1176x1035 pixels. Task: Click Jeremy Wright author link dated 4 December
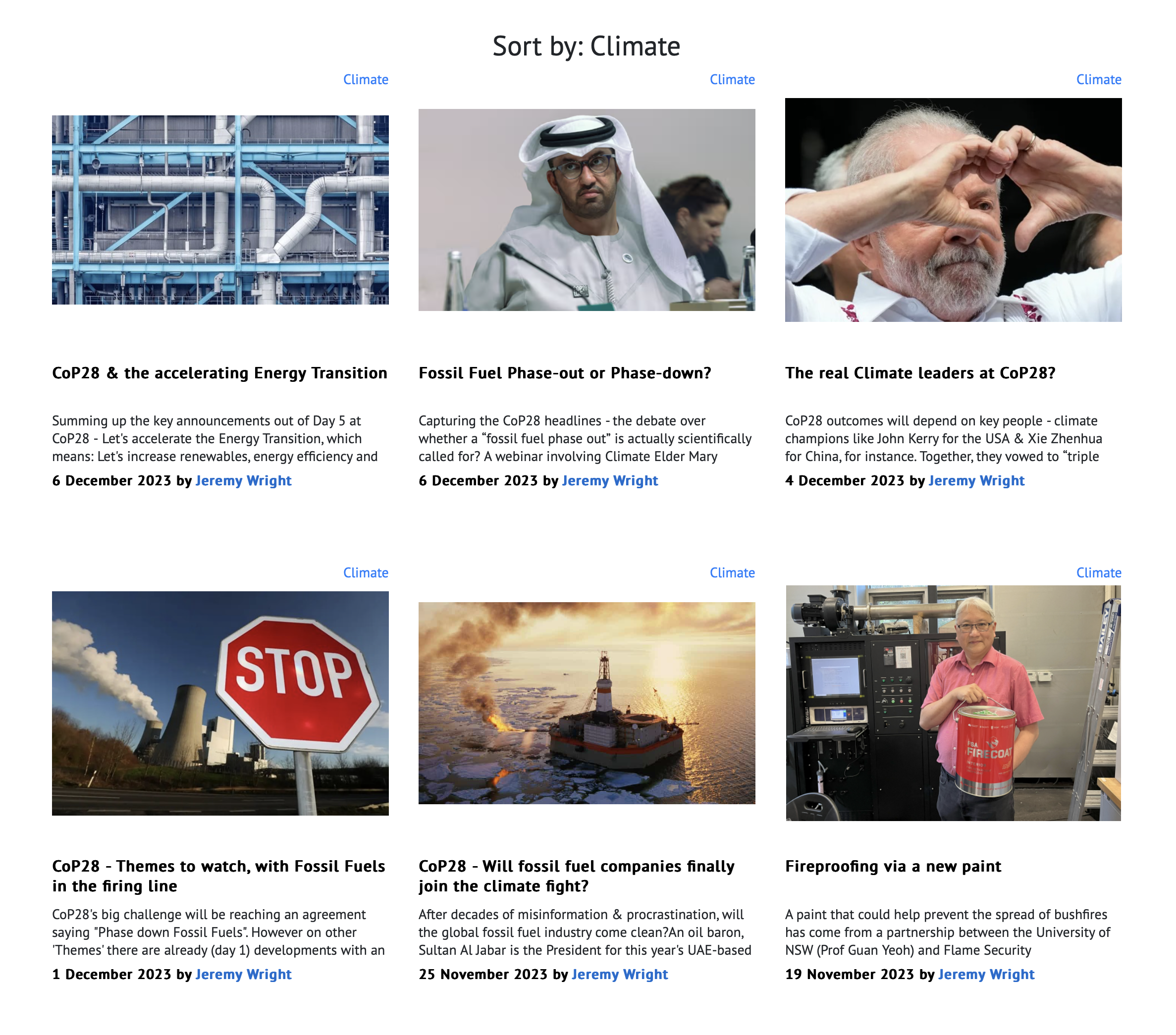pos(976,480)
